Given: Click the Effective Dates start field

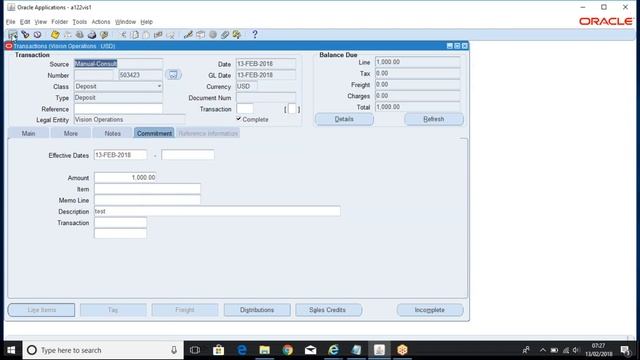Looking at the screenshot, I should (120, 155).
